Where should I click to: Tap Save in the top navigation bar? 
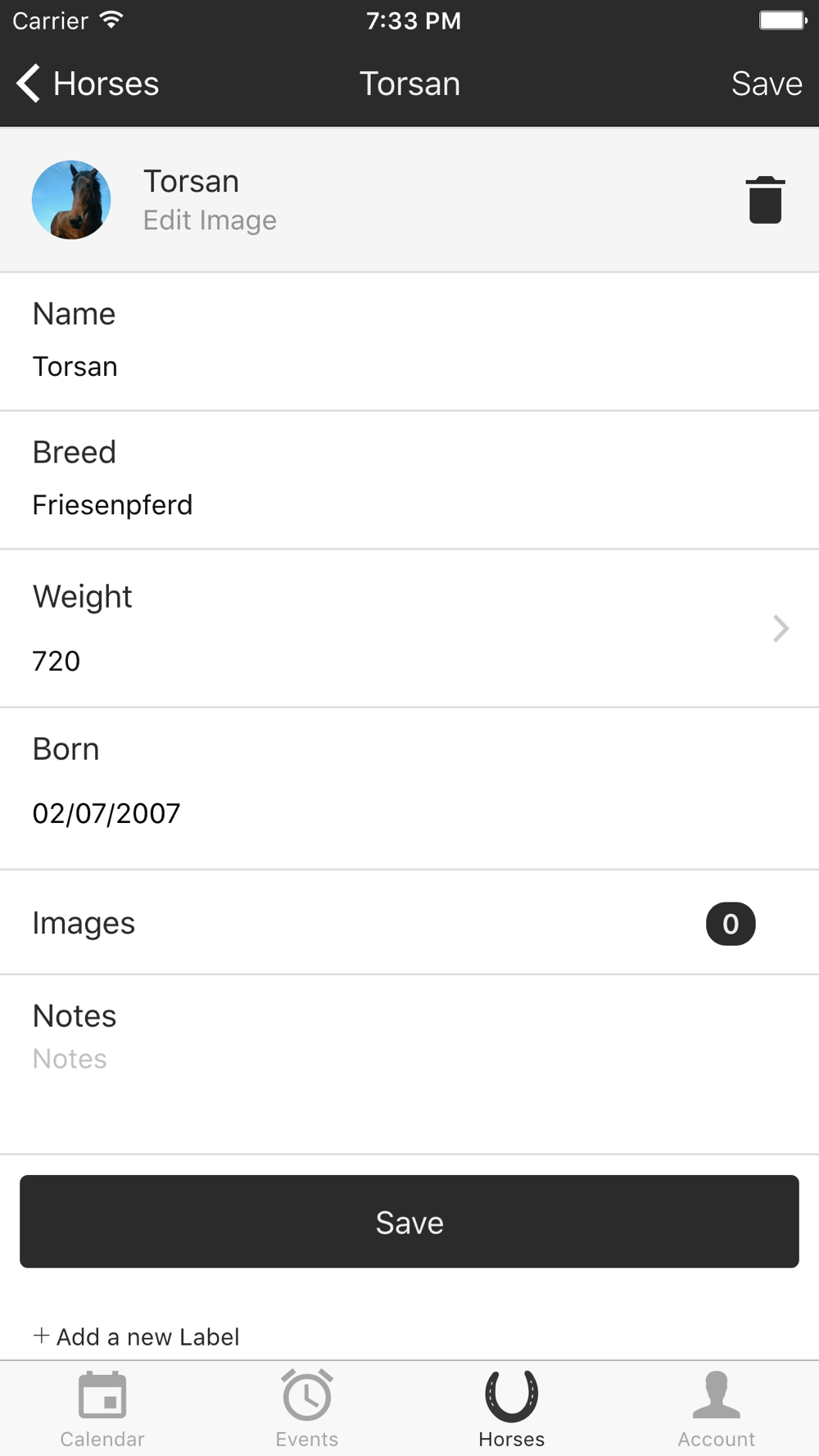coord(766,84)
